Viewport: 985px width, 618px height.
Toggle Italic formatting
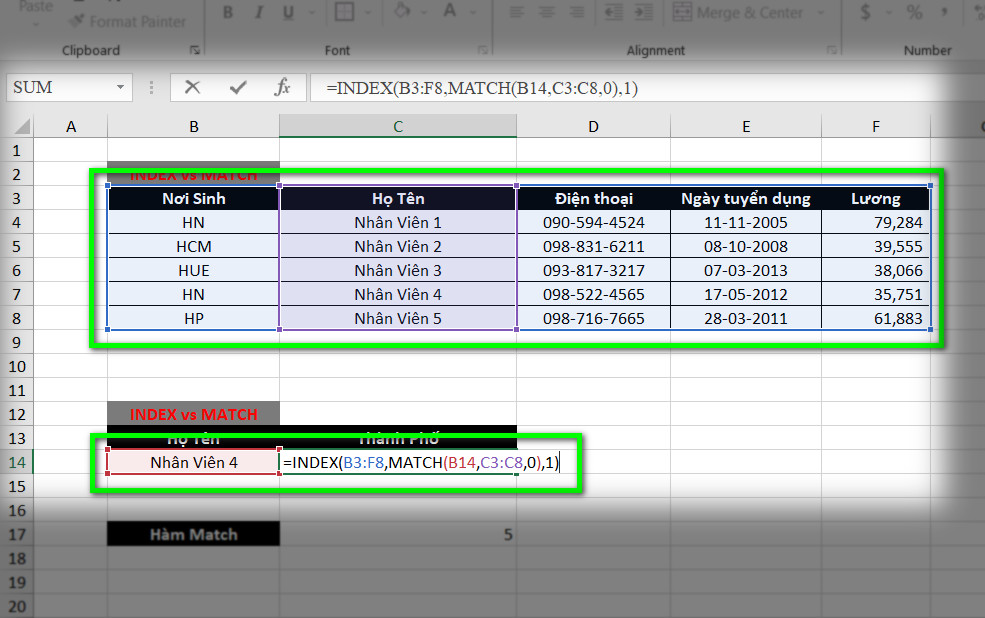[x=258, y=13]
